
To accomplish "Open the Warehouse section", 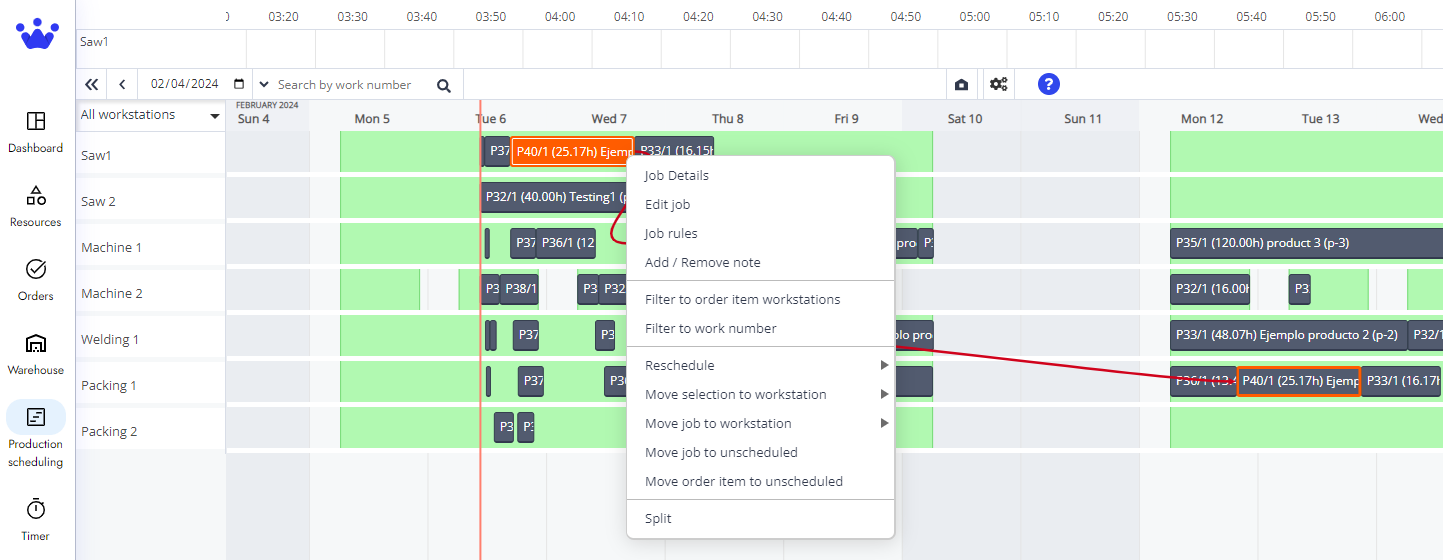I will click(x=36, y=354).
